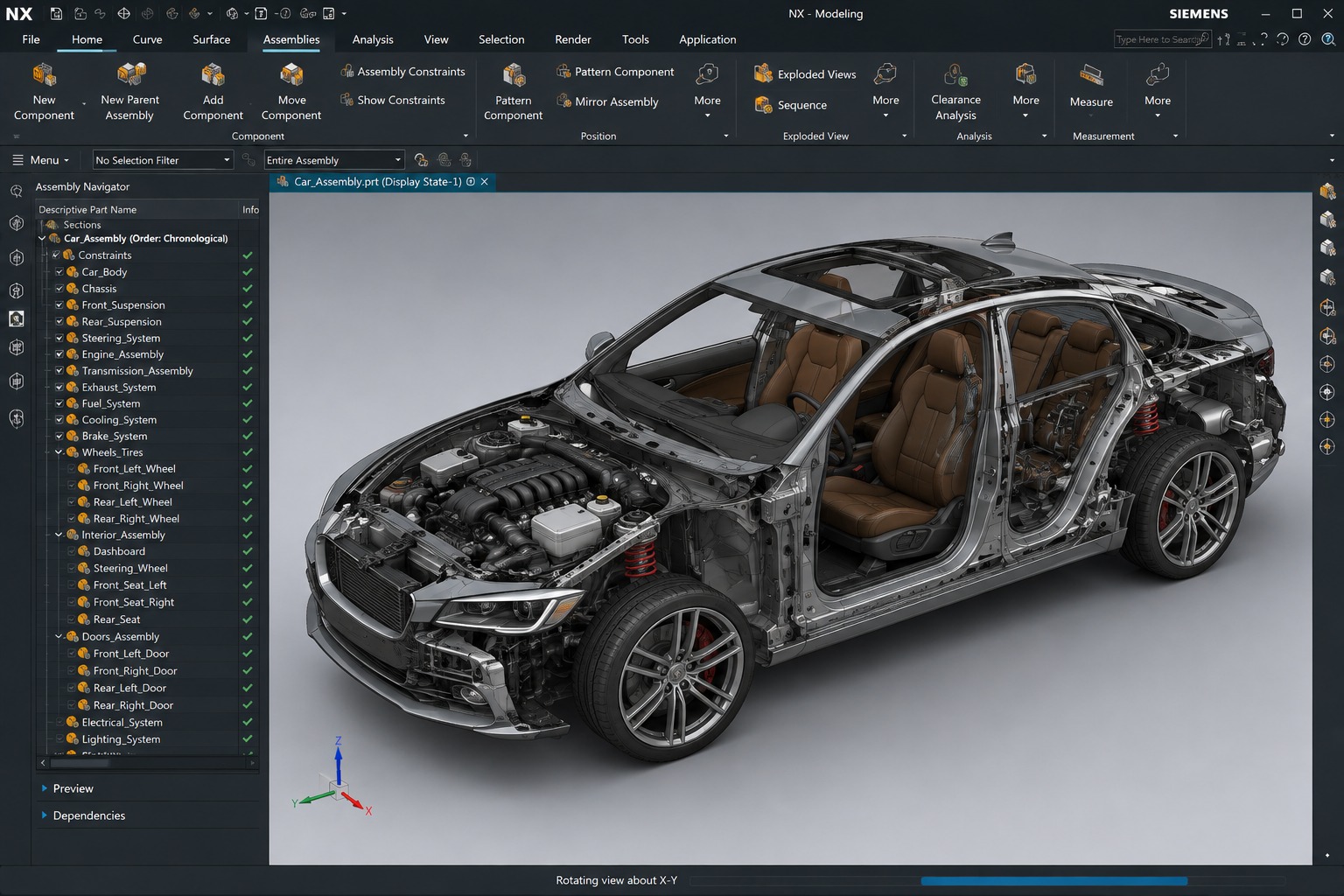Run Clearance Analysis
1344x896 pixels.
point(955,91)
